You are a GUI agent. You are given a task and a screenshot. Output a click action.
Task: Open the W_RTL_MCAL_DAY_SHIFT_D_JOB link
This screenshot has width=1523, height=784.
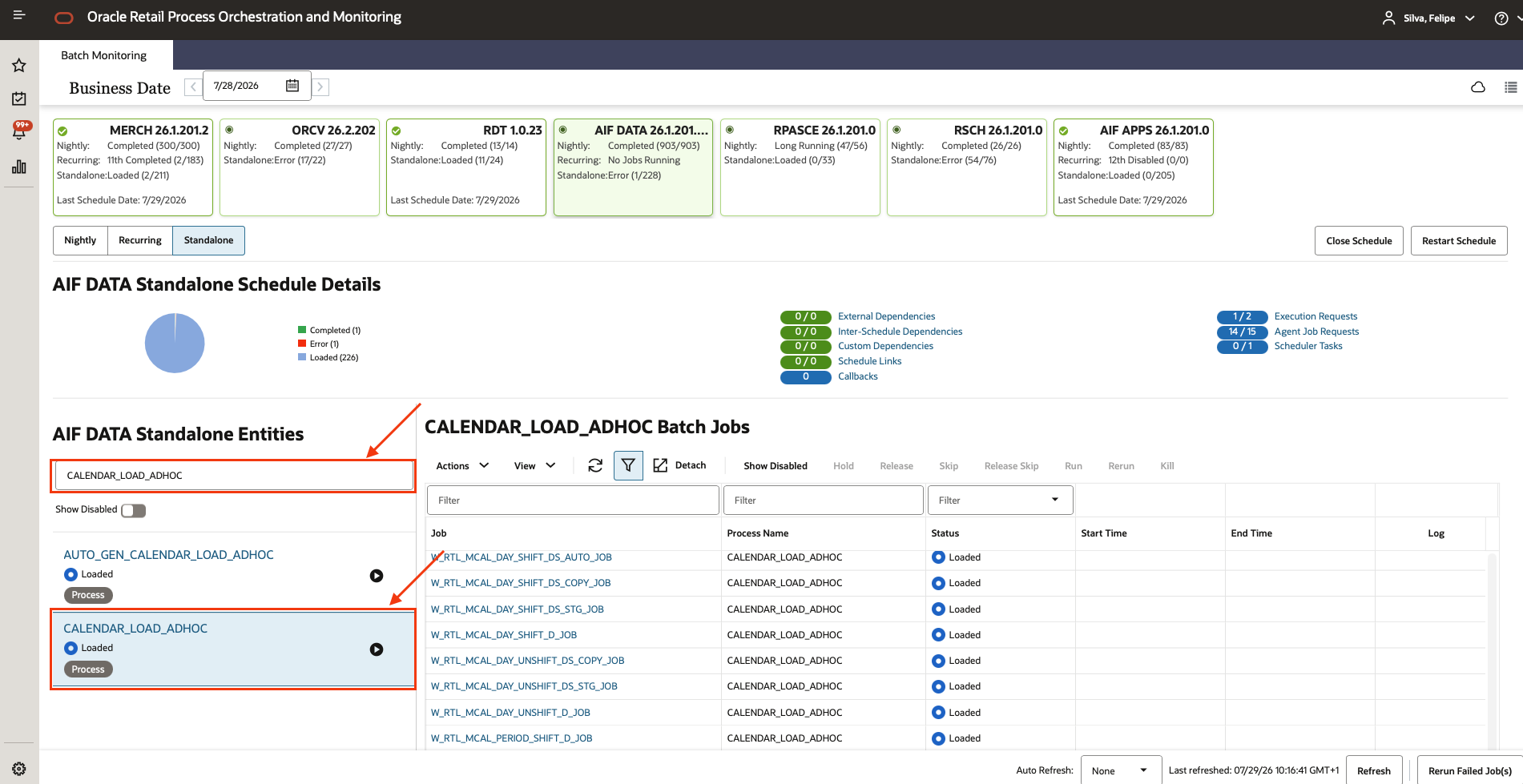(504, 635)
